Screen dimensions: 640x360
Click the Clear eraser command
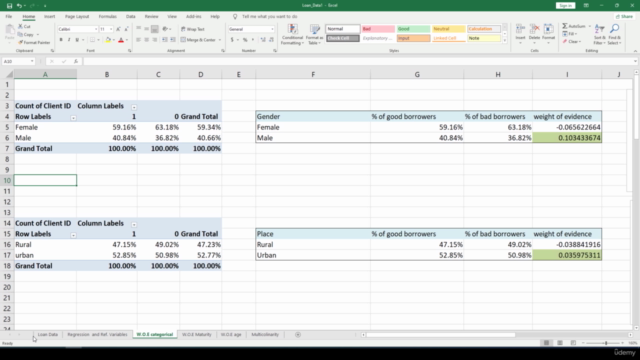coord(571,42)
